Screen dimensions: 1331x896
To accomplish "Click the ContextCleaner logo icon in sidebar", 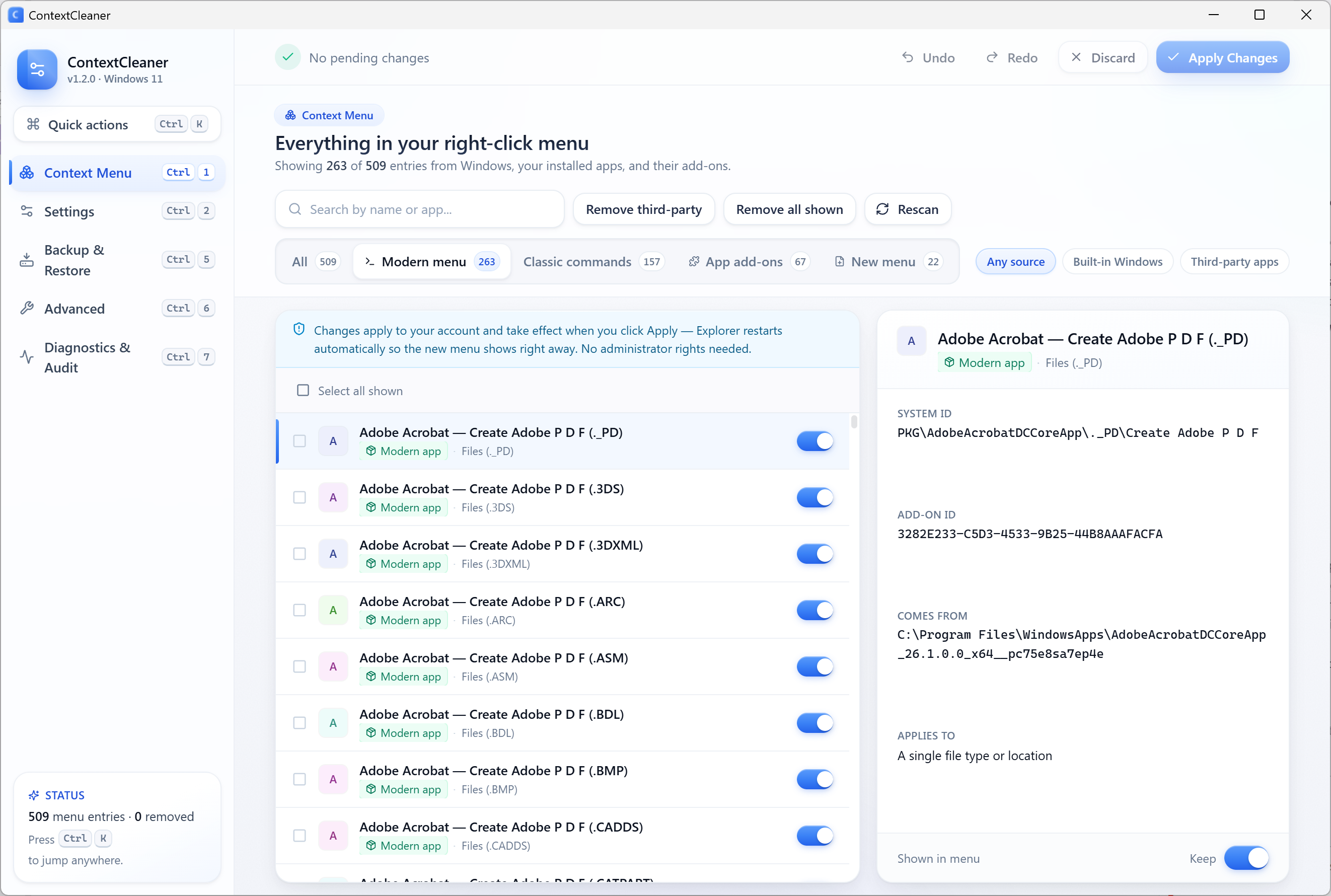I will pos(37,69).
